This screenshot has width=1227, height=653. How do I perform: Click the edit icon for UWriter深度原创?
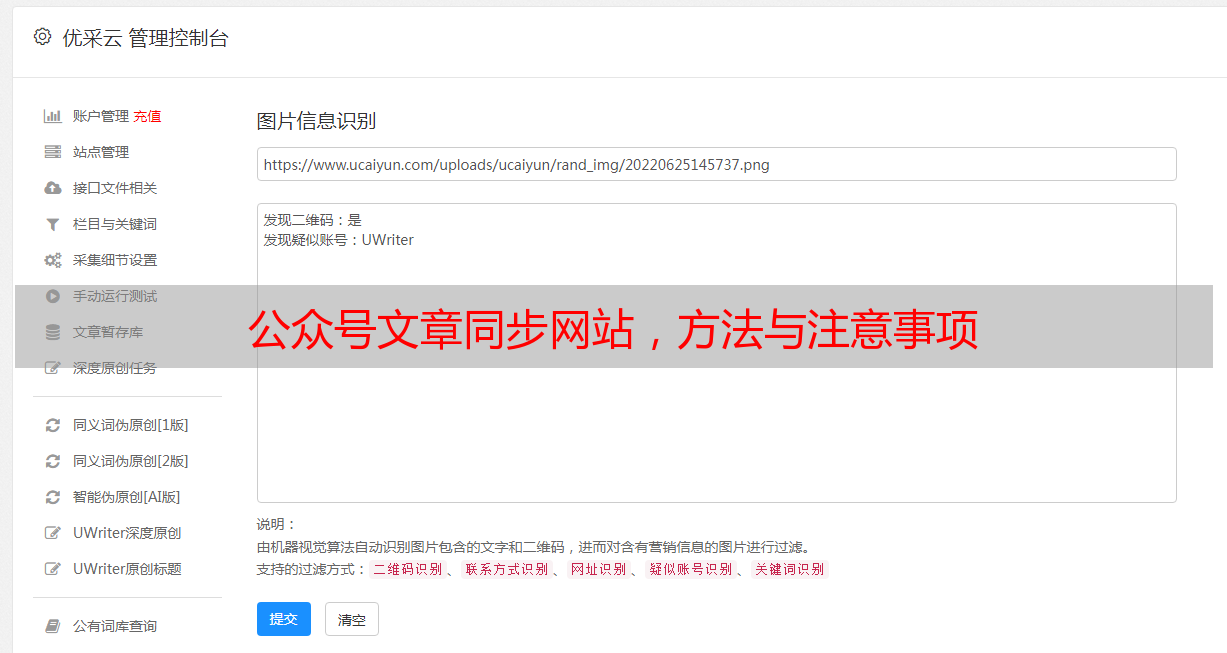pyautogui.click(x=53, y=533)
